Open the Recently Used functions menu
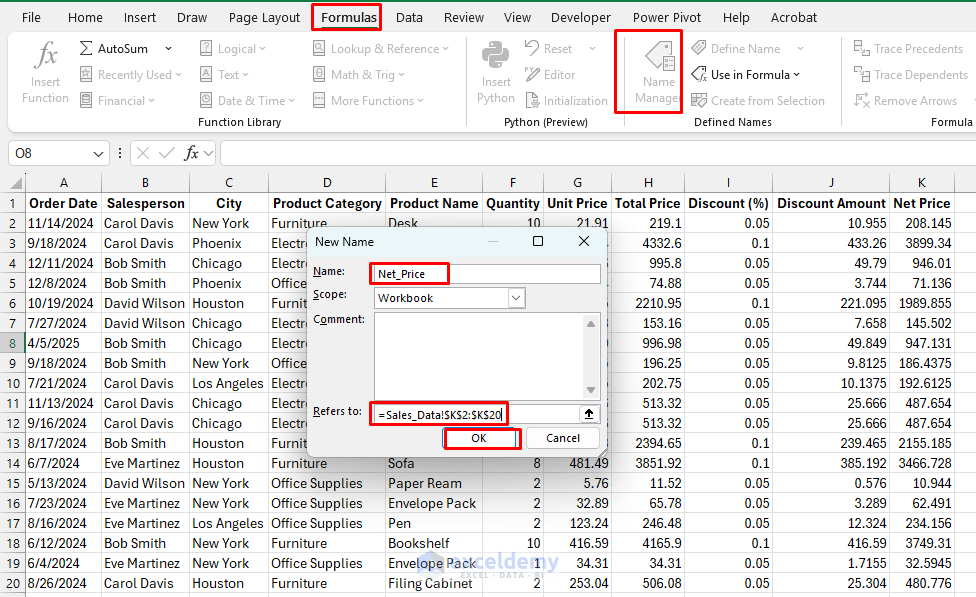The image size is (976, 597). 131,75
